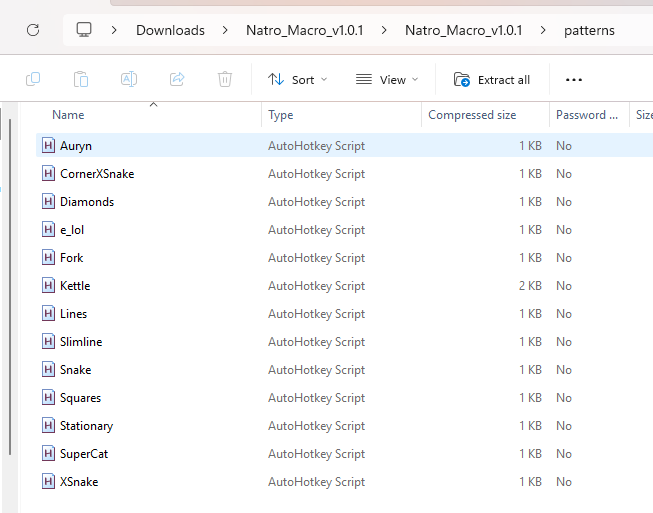Select the Fork script file icon

48,257
